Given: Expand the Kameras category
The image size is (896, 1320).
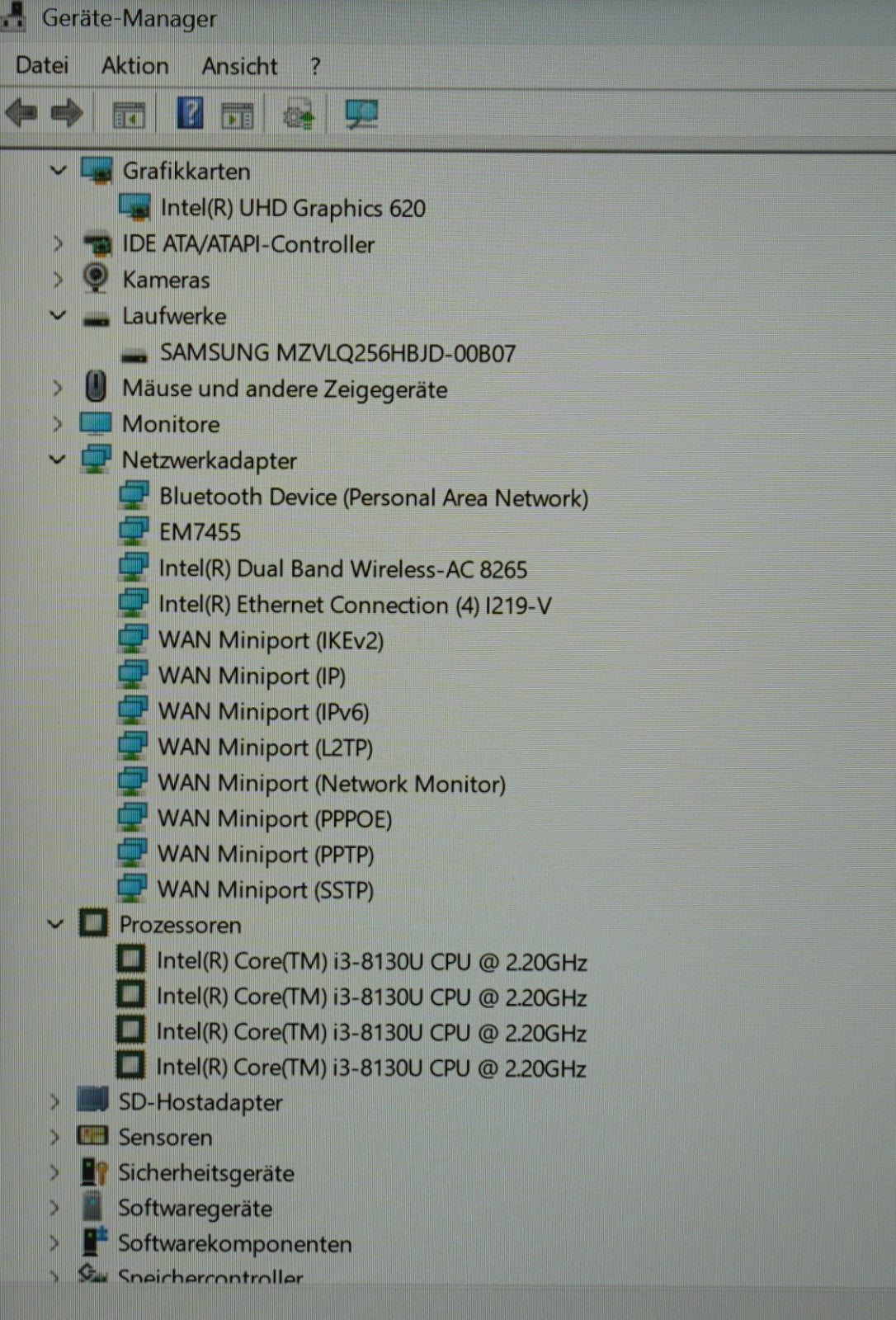Looking at the screenshot, I should pyautogui.click(x=58, y=280).
